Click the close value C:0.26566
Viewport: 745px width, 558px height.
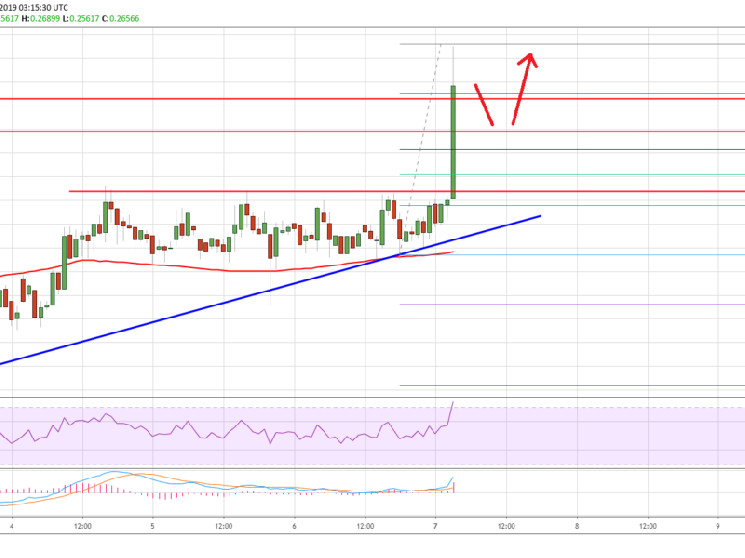coord(121,19)
